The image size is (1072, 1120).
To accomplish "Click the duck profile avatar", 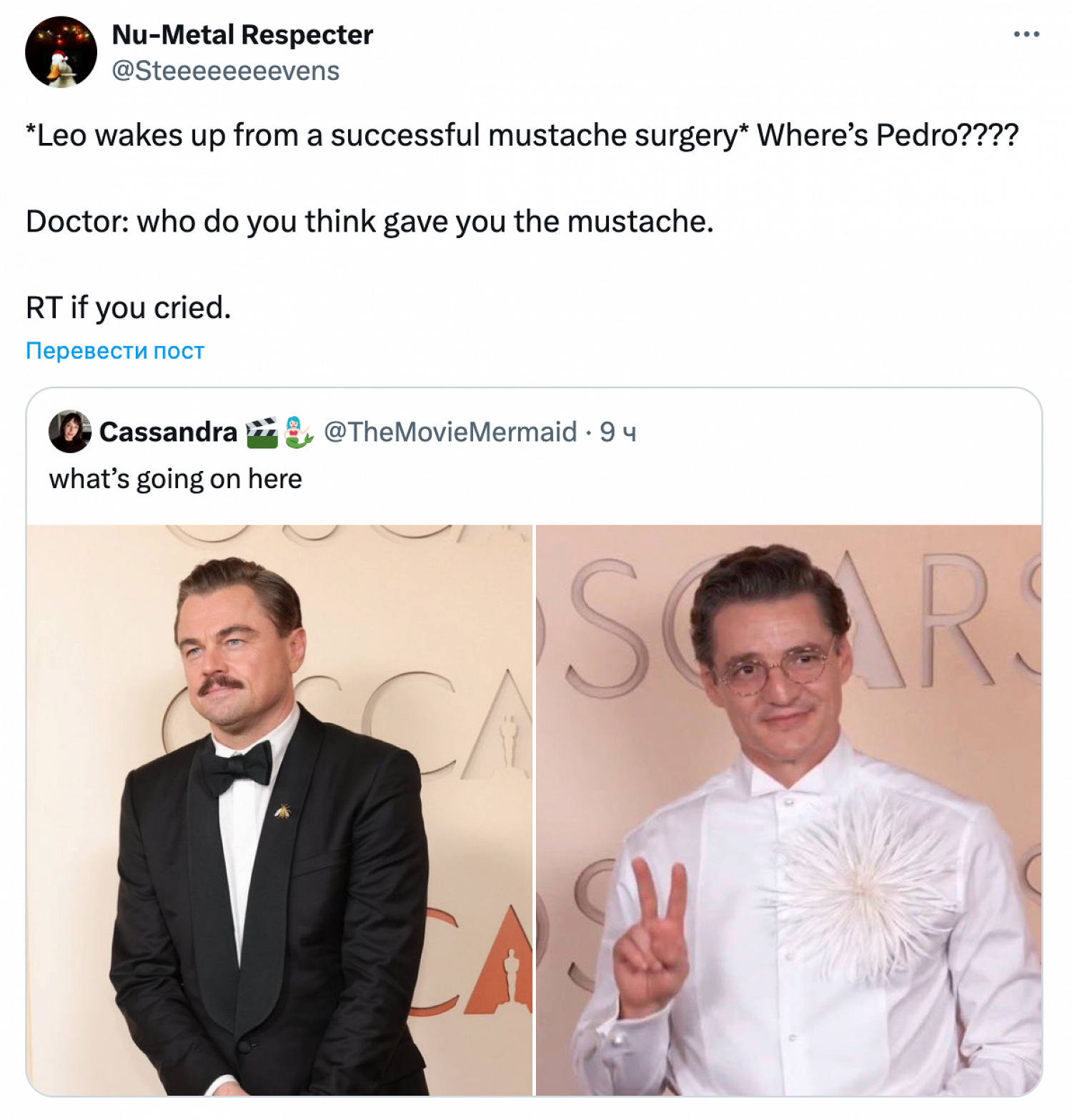I will pyautogui.click(x=61, y=52).
